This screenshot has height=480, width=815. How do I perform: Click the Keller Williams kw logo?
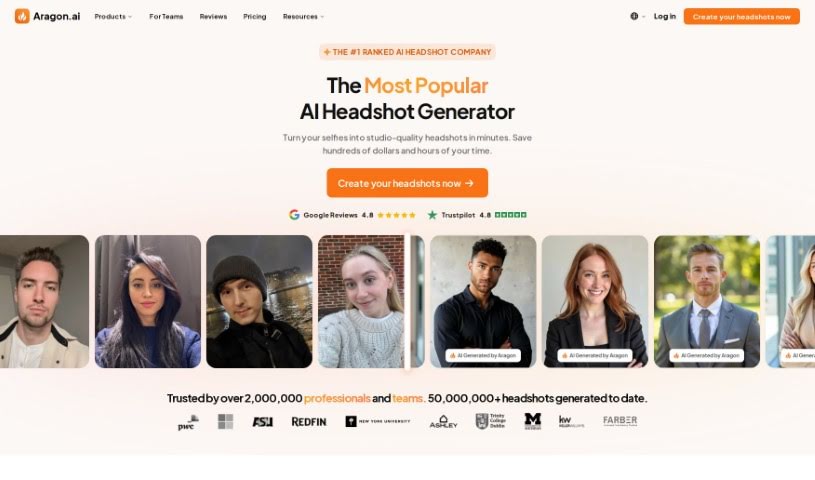[x=571, y=421]
